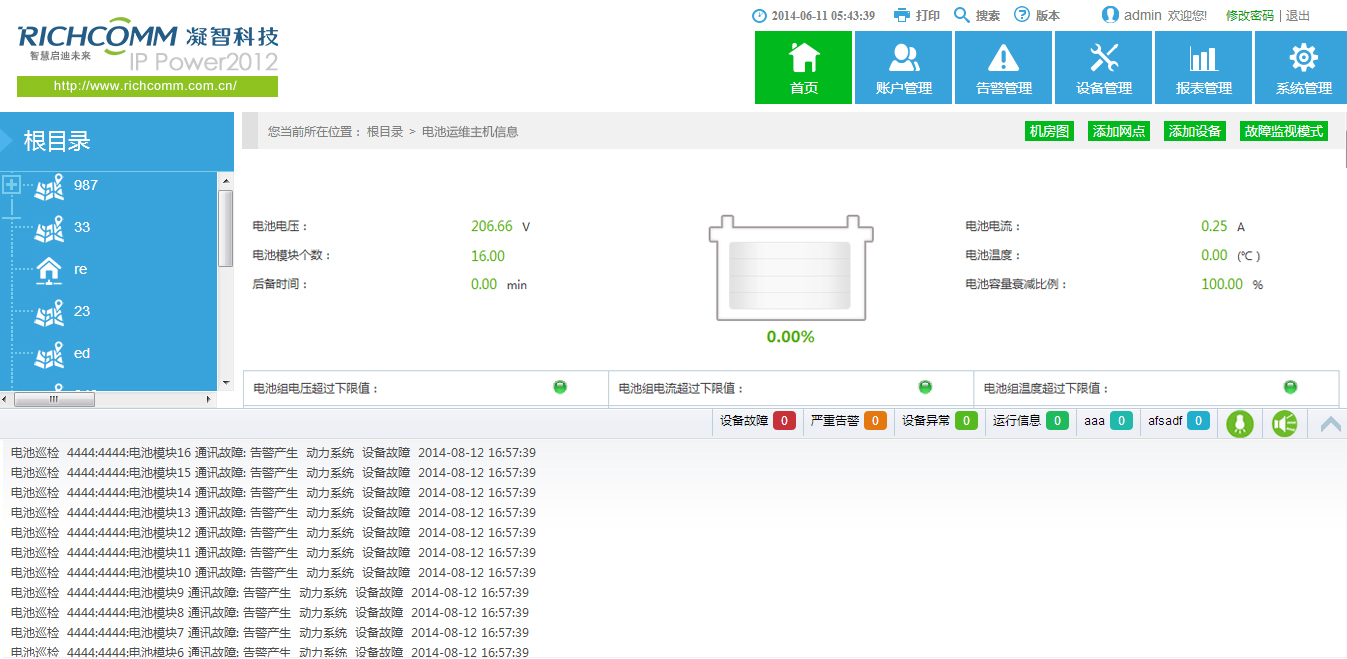
Task: Open 账户管理 account management icon
Action: [903, 58]
